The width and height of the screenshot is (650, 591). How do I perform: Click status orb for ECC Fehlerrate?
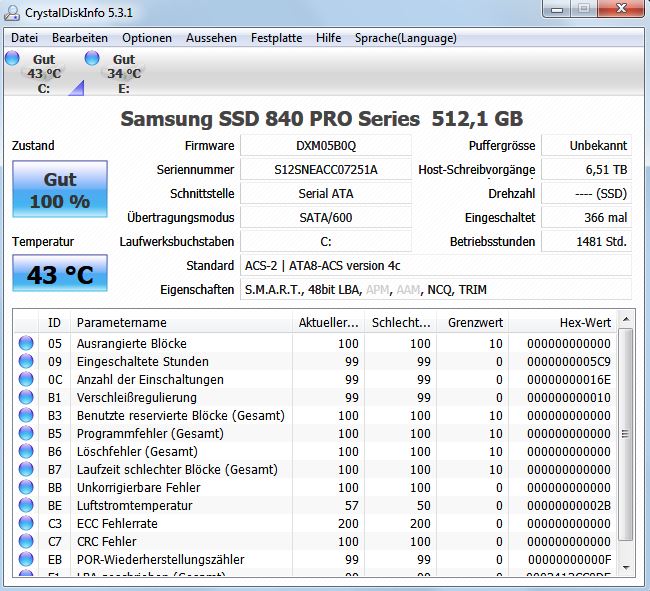click(26, 523)
